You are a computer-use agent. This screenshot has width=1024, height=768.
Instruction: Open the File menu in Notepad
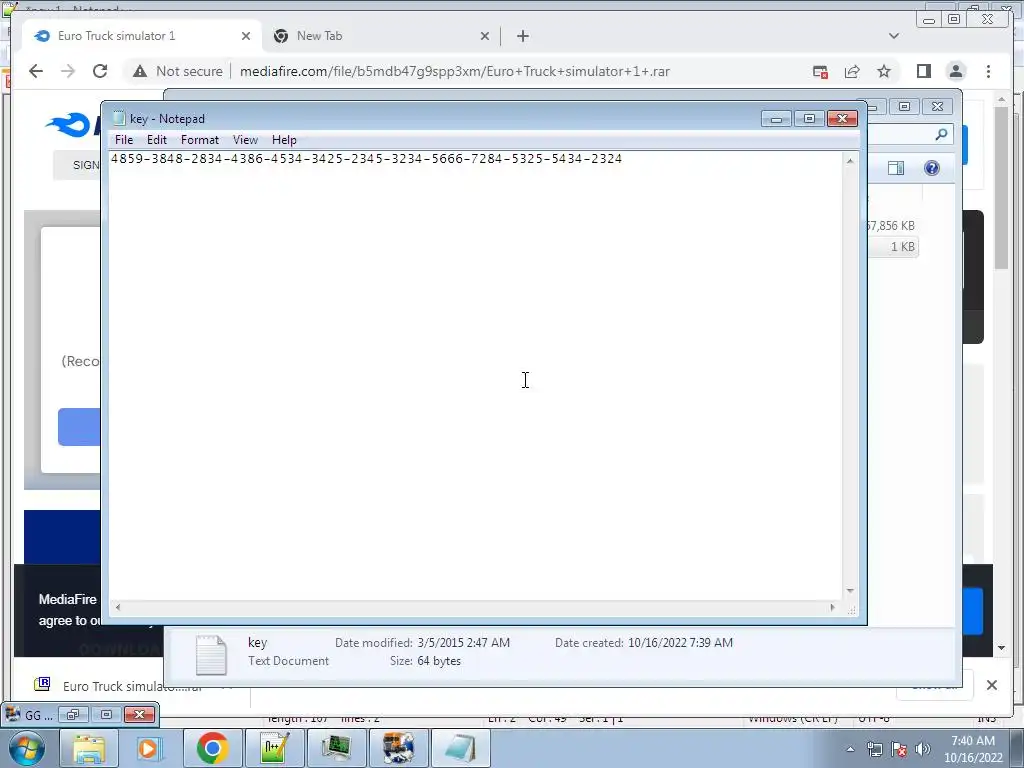coord(123,140)
